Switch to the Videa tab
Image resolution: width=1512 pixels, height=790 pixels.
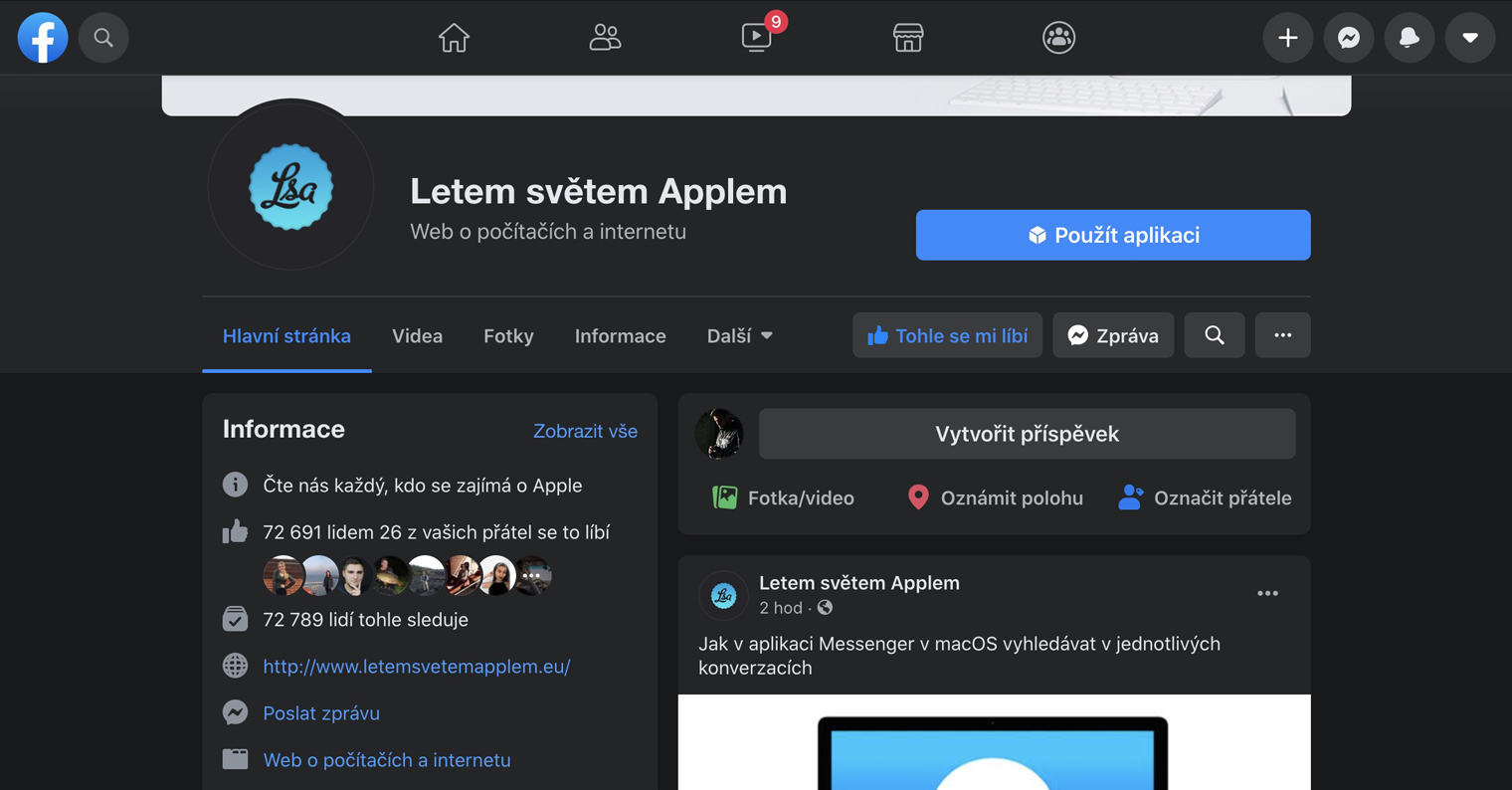(x=417, y=336)
